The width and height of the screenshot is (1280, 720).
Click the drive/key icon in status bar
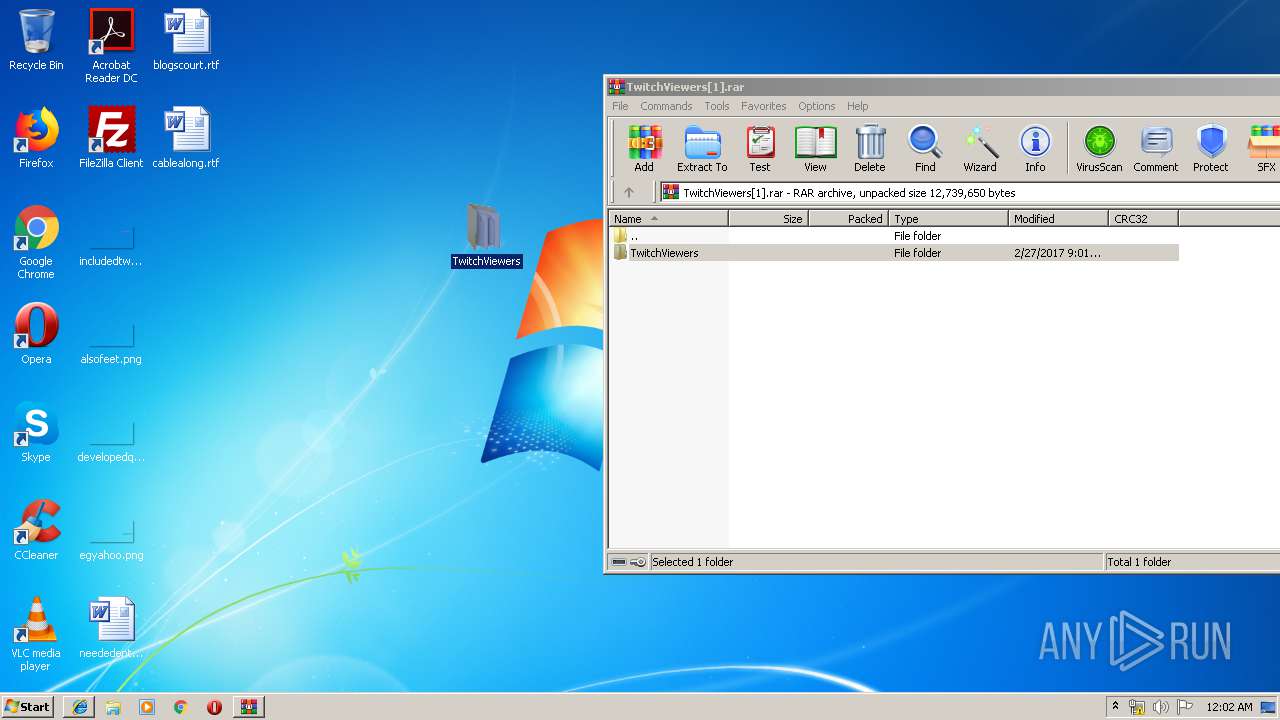coord(629,562)
